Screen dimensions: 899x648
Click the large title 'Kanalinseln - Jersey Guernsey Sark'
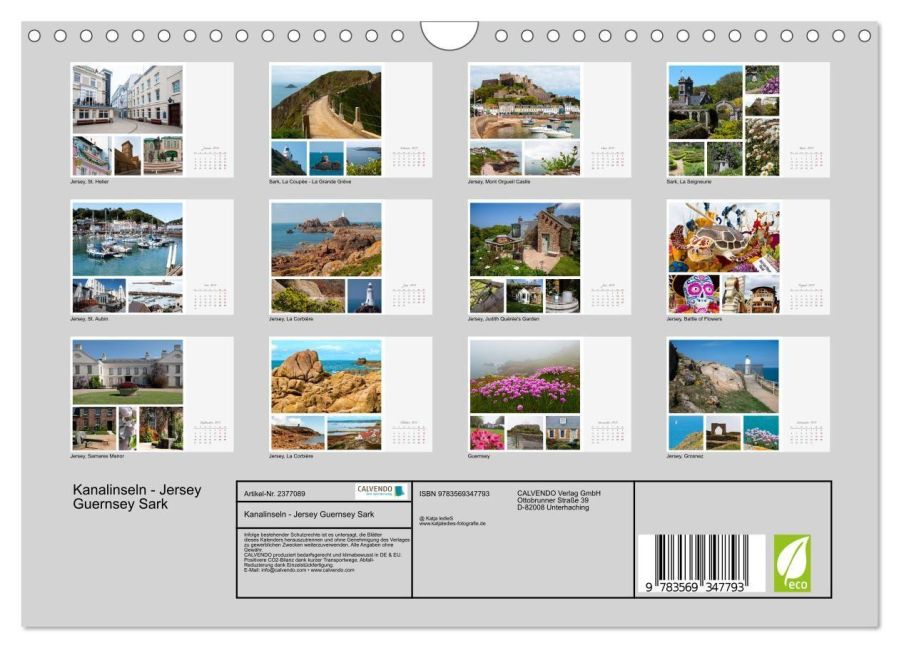click(x=137, y=497)
